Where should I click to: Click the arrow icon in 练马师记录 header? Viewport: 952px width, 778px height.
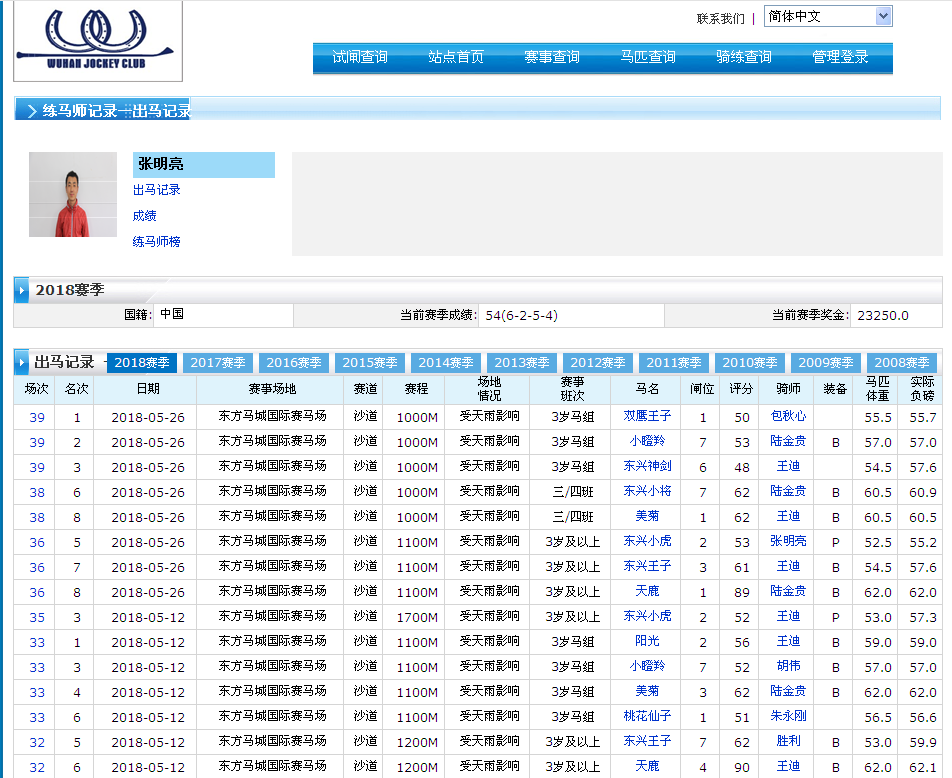coord(31,111)
